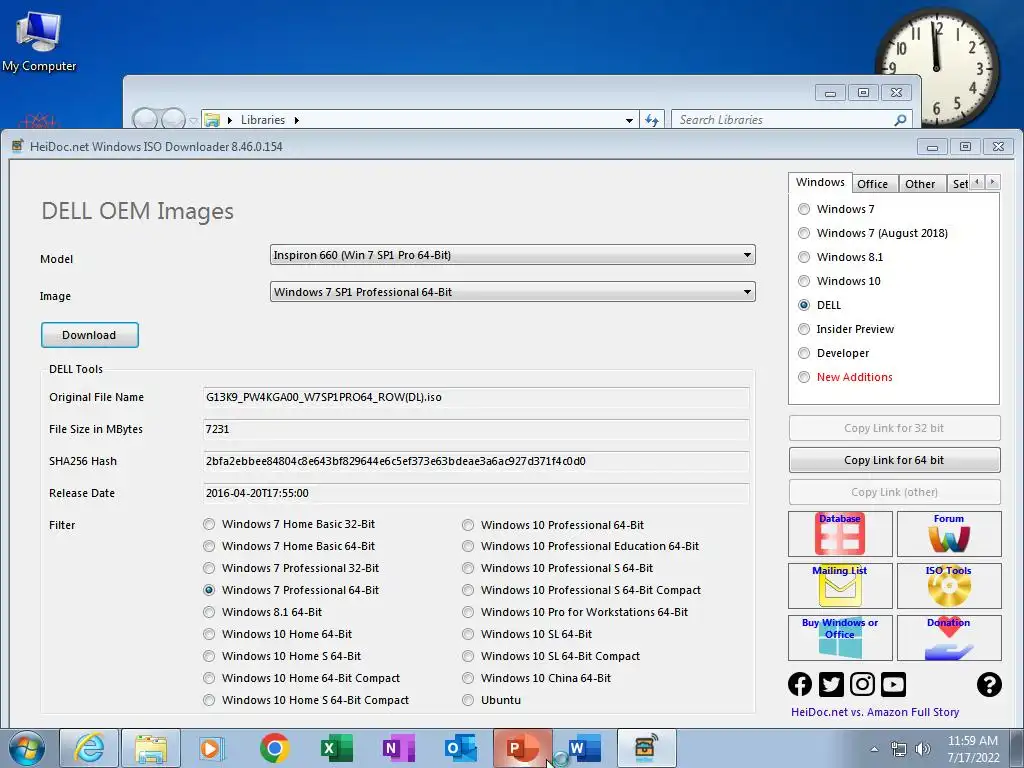Click Copy Link for 64 bit
The width and height of the screenshot is (1024, 768).
click(x=894, y=460)
